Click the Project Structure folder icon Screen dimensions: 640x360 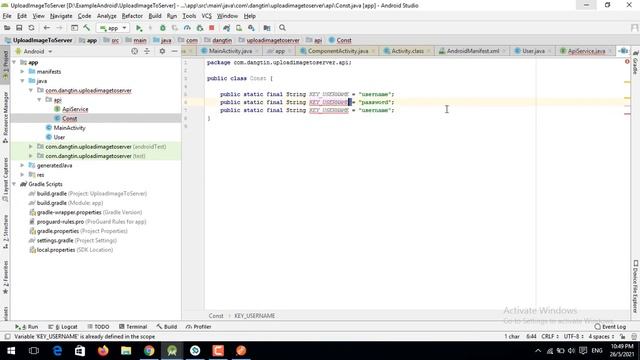tap(267, 28)
